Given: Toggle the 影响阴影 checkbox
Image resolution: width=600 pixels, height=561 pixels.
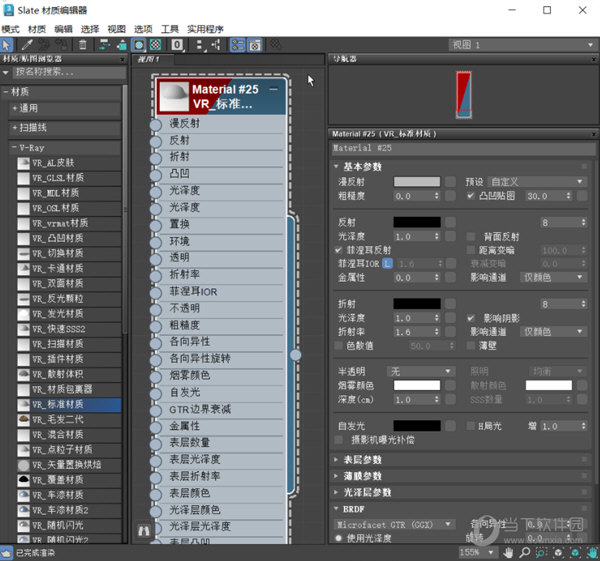Looking at the screenshot, I should pyautogui.click(x=471, y=318).
